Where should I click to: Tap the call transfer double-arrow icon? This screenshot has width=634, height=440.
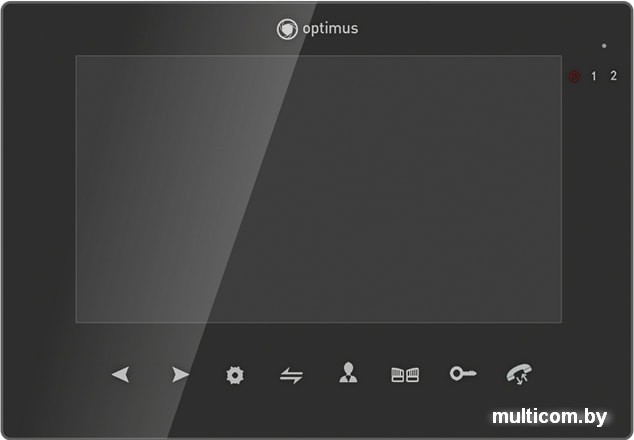coord(291,375)
